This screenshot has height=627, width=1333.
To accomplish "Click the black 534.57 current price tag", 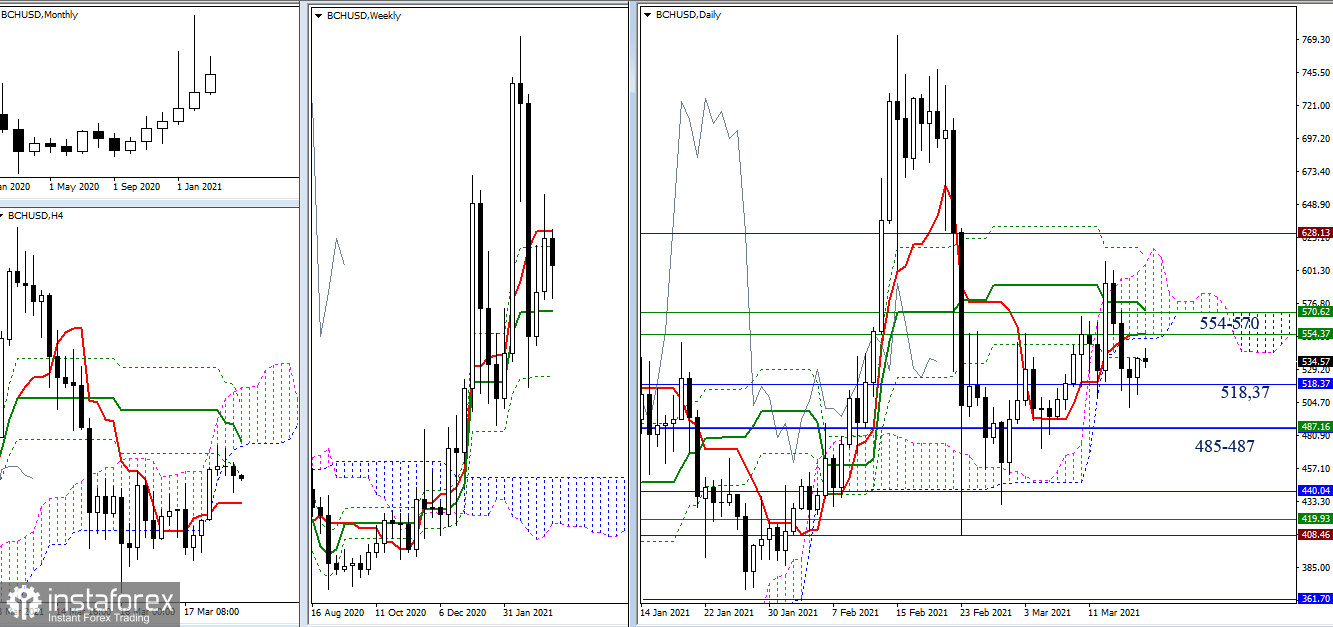I will click(1314, 361).
